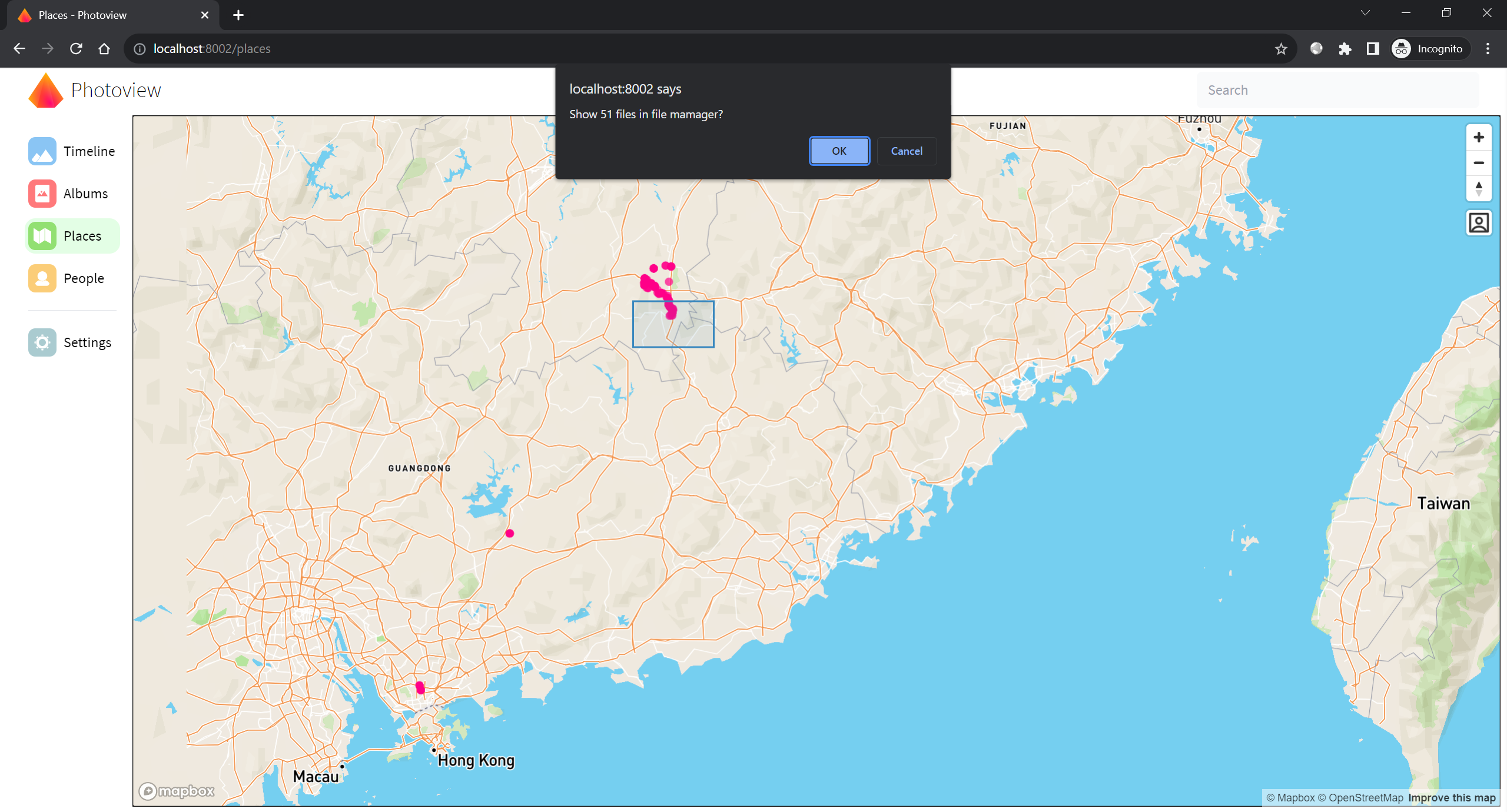Click the map zoom out minus button

coord(1478,163)
